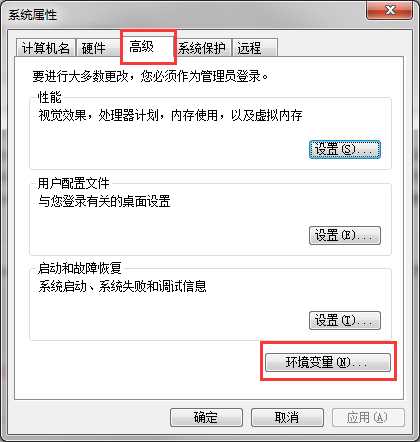The image size is (420, 442).
Task: Close the 系统属性 dialog
Action: [389, 11]
